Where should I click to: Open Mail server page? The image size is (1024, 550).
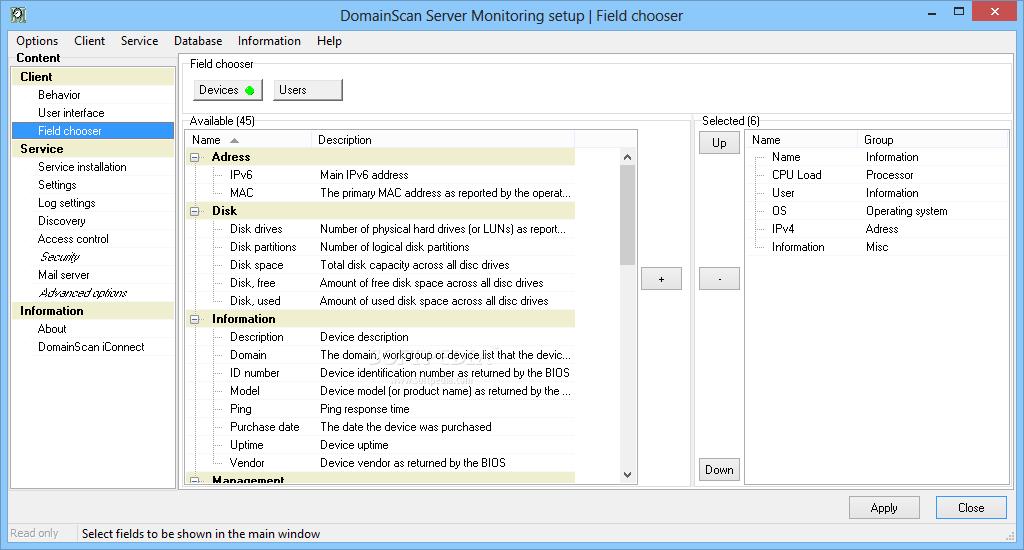coord(63,275)
